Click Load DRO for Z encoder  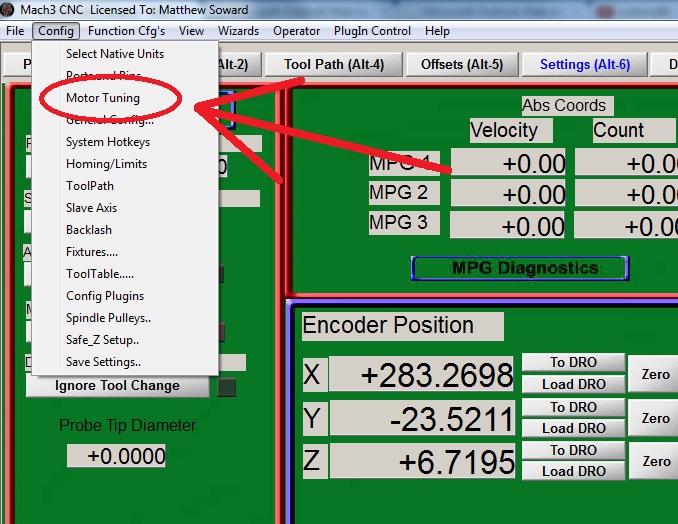tap(573, 471)
